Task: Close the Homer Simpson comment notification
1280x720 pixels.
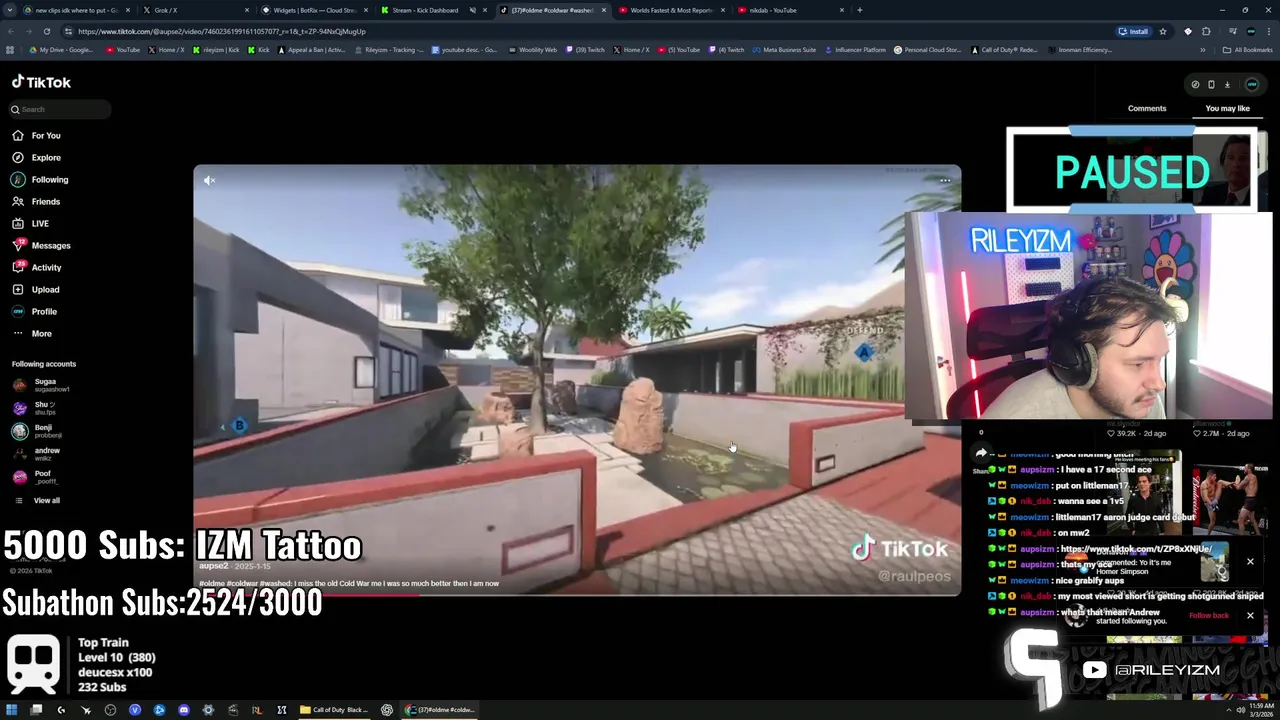Action: (1250, 562)
